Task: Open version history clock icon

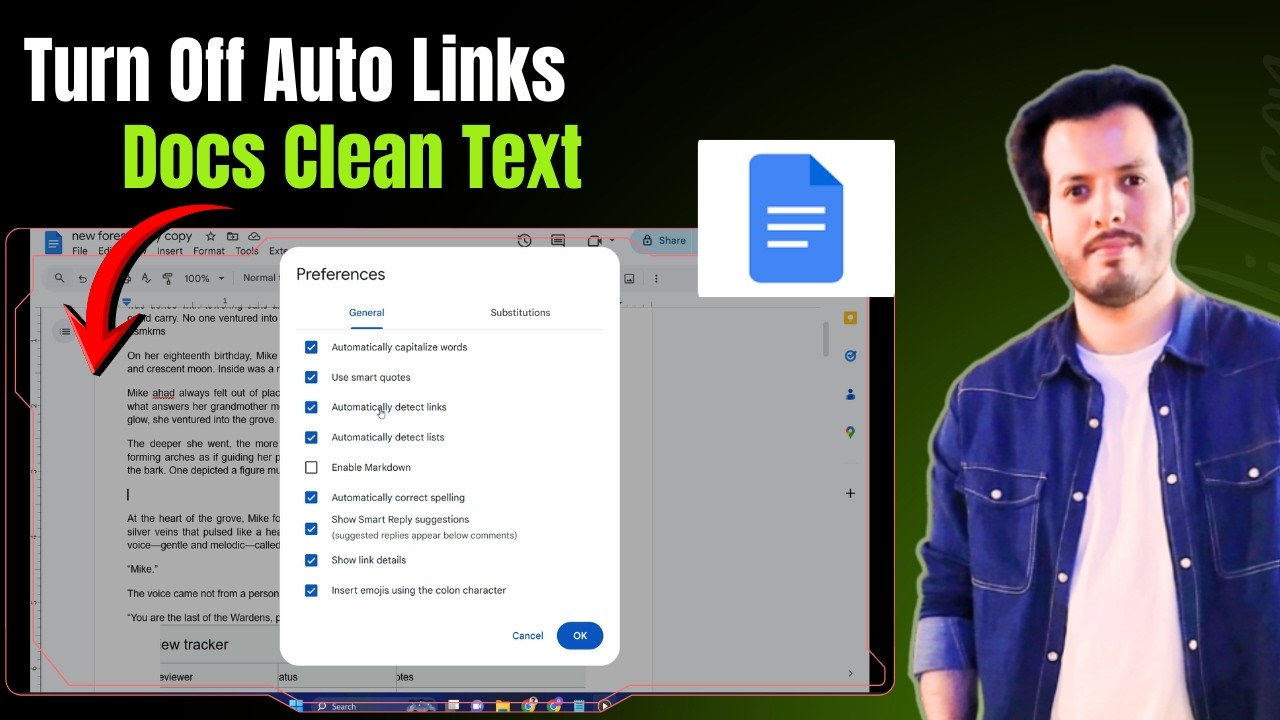Action: pyautogui.click(x=524, y=240)
